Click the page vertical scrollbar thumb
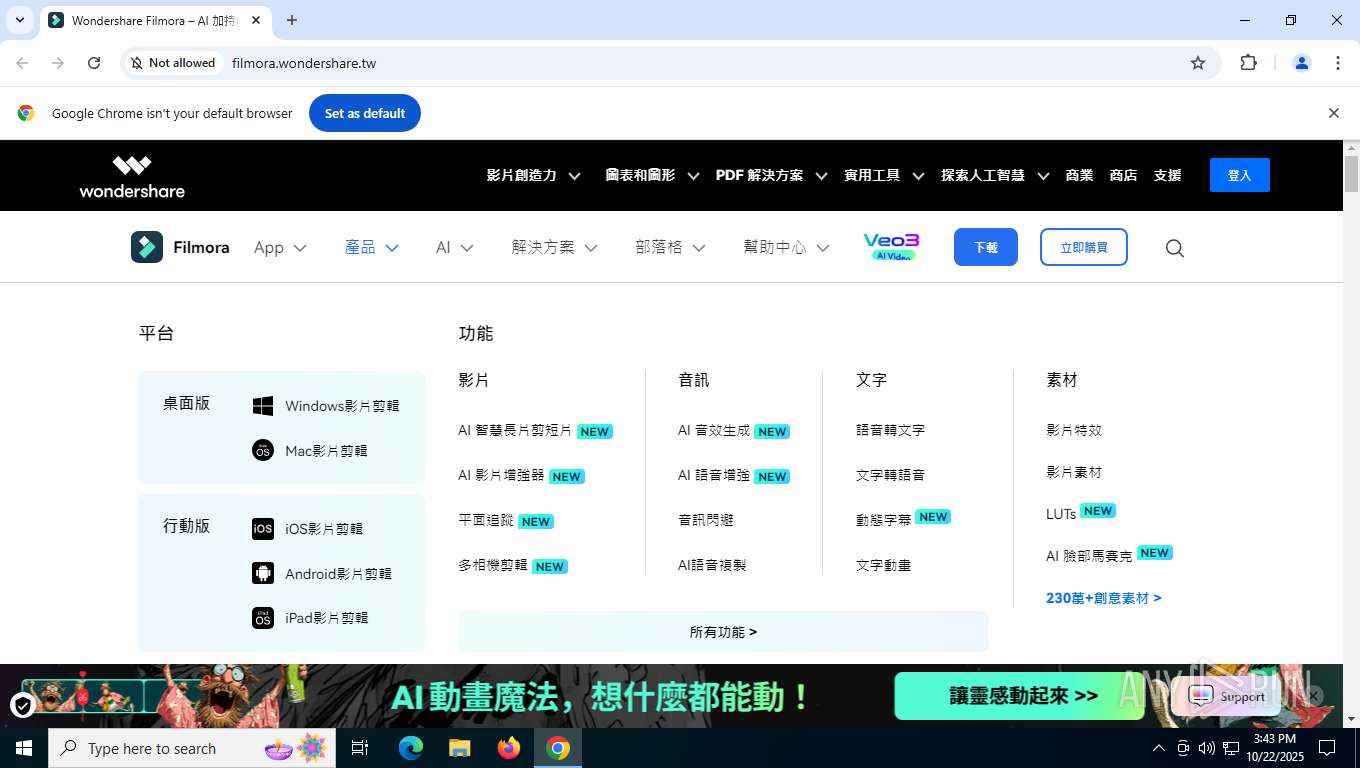 tap(1351, 174)
